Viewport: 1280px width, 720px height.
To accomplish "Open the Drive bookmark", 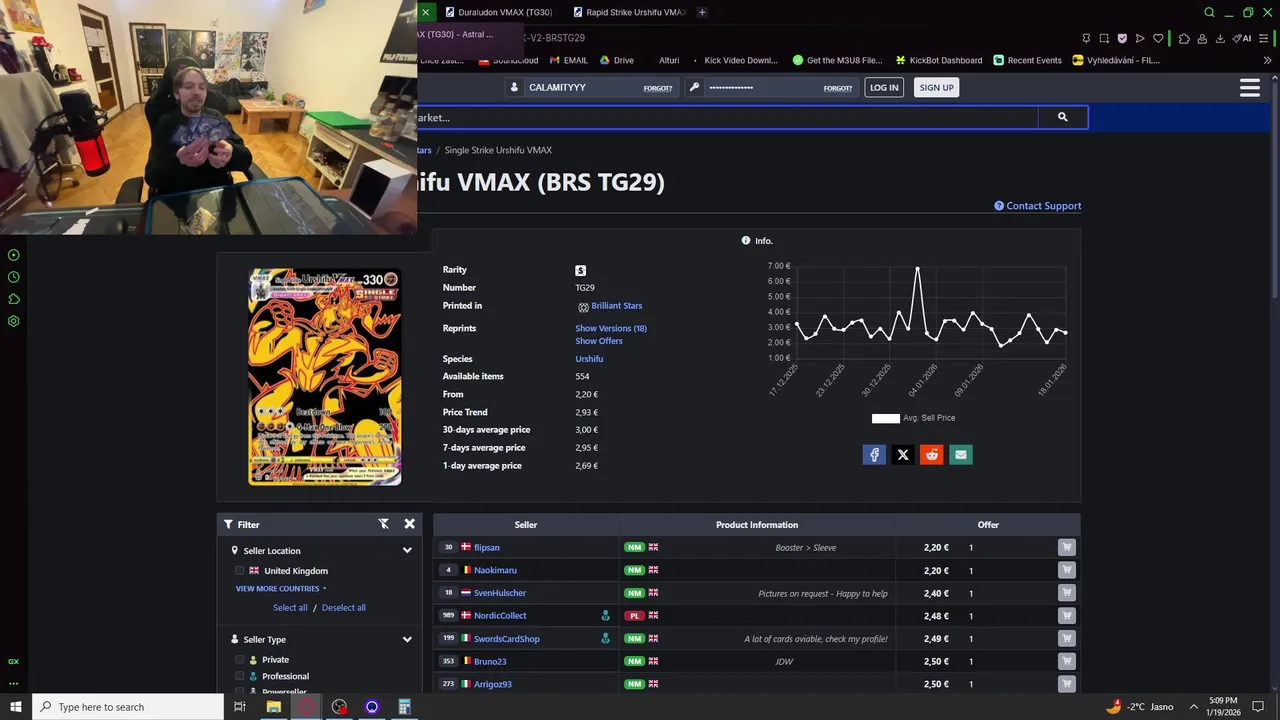I will pyautogui.click(x=616, y=60).
